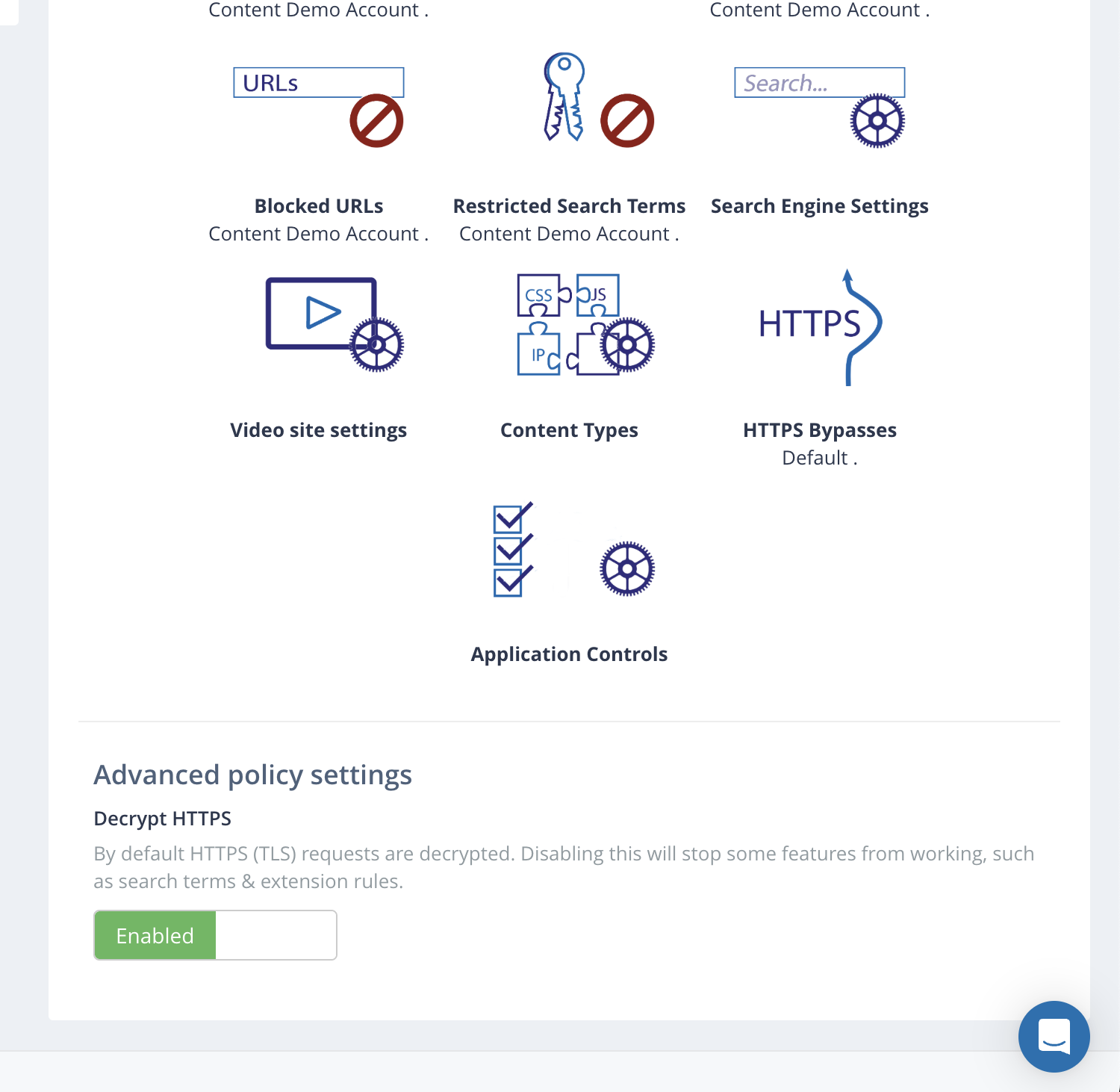Click the green Enabled button
The image size is (1120, 1092).
coord(155,935)
